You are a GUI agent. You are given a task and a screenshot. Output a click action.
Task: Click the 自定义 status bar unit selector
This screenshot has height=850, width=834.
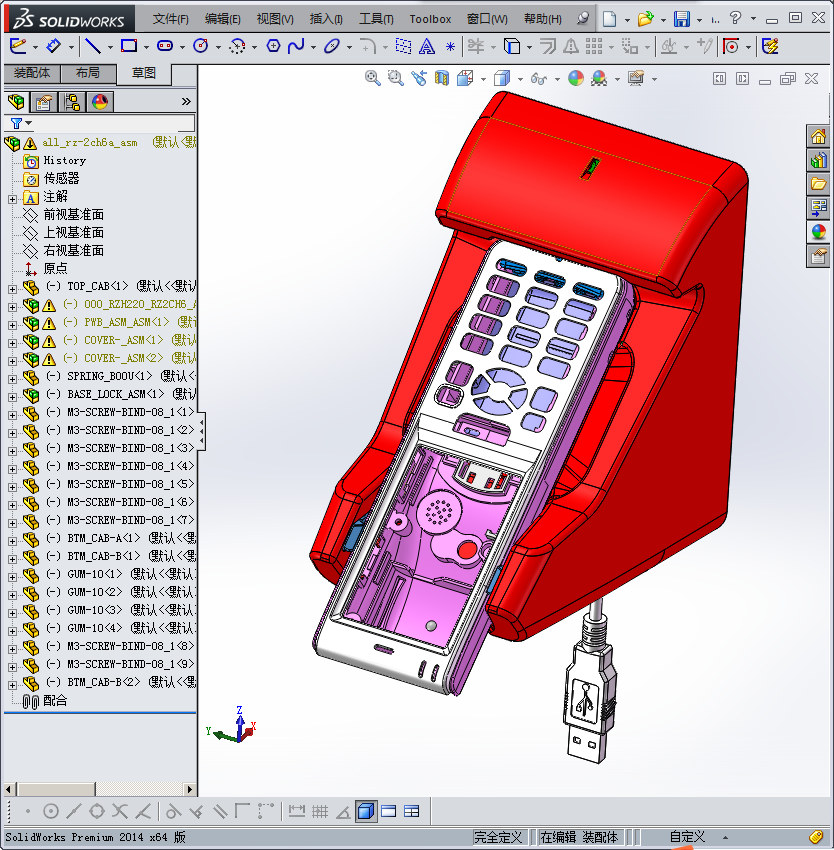point(688,838)
